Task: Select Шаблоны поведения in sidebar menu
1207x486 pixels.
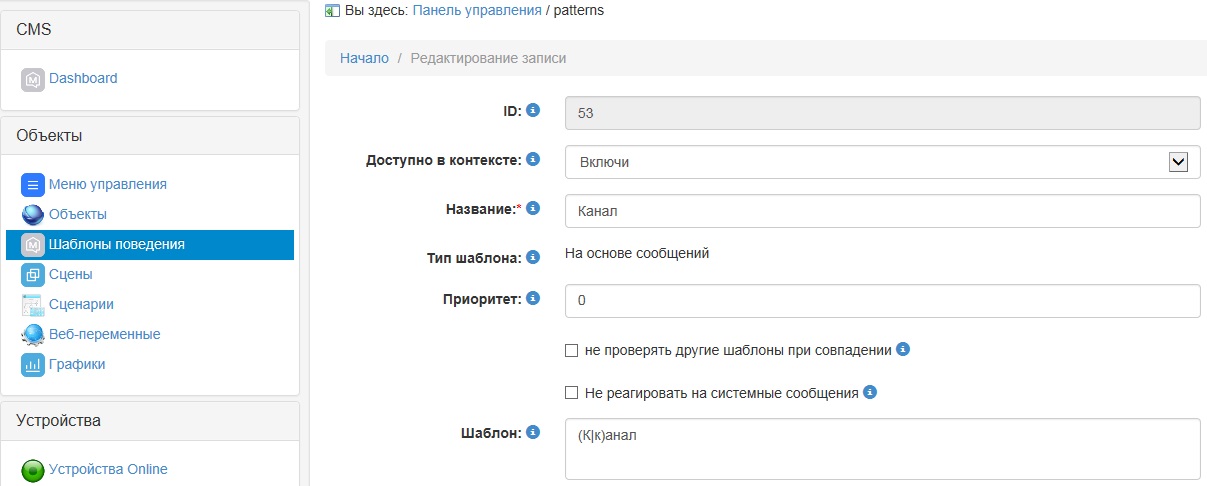Action: click(x=116, y=244)
